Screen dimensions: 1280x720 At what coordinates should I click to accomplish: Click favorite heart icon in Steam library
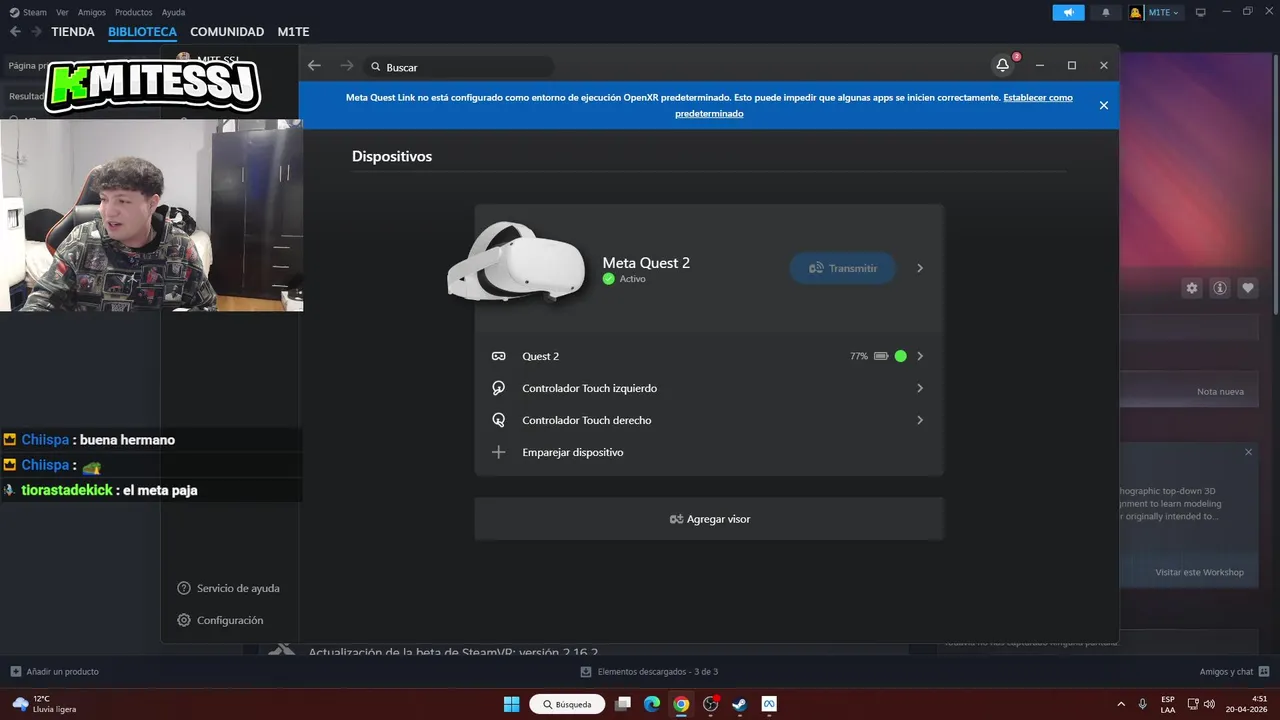1248,288
